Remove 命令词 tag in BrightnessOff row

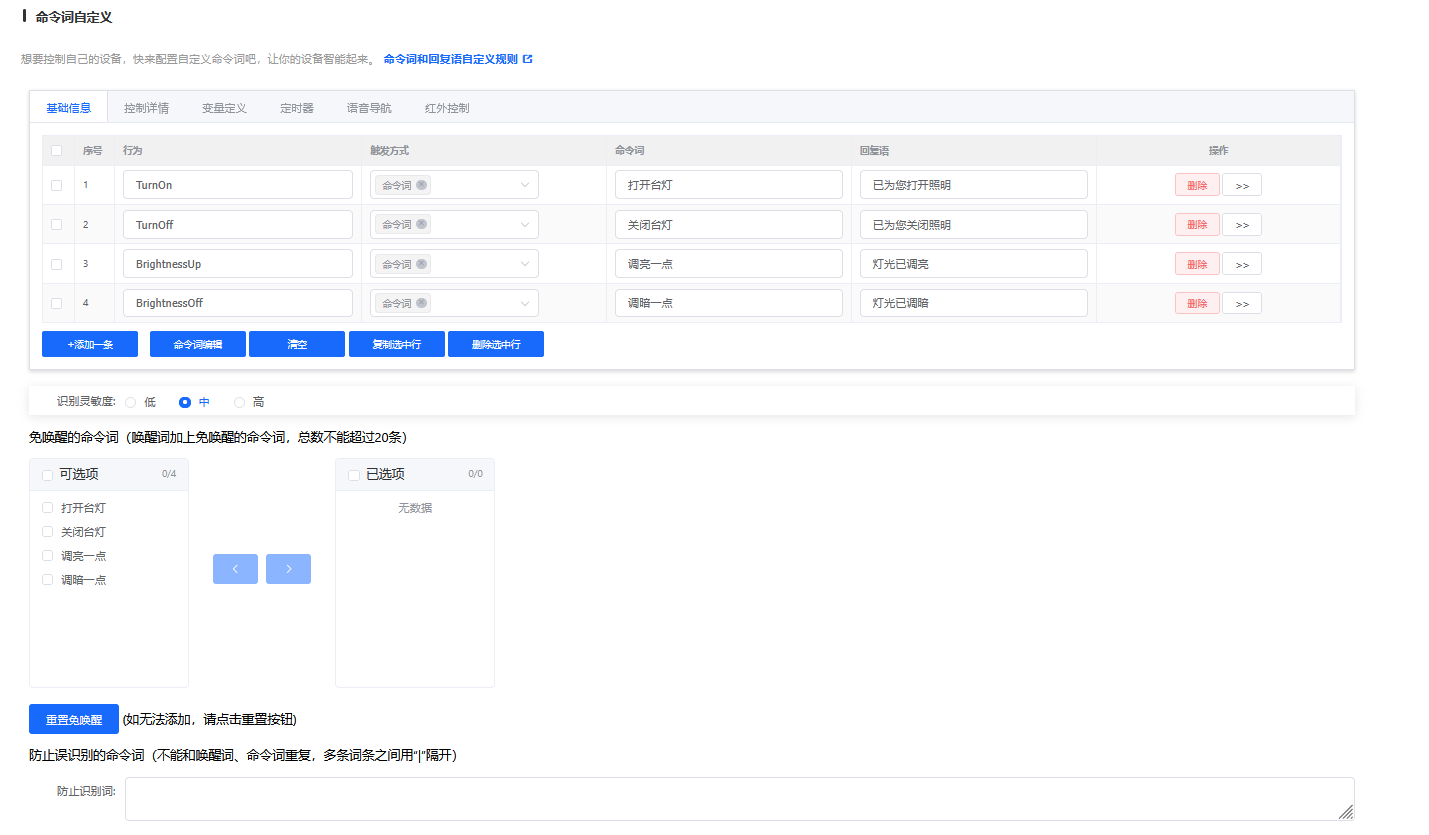click(422, 303)
